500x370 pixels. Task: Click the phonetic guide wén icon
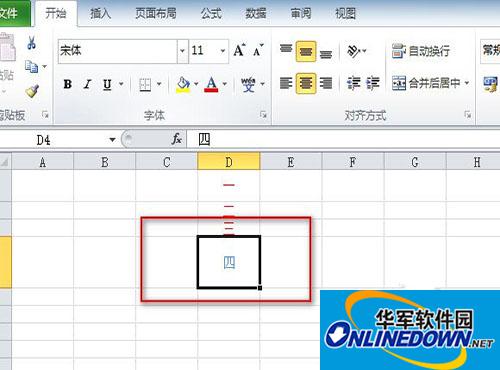[x=248, y=84]
